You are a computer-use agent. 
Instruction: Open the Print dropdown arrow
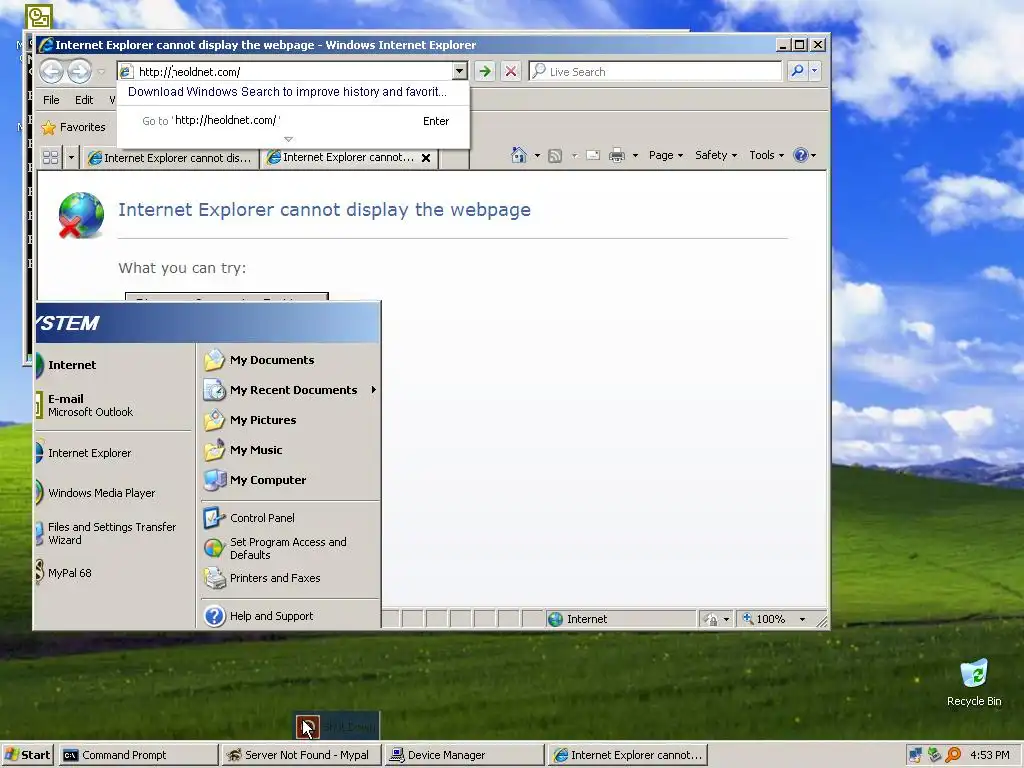[635, 155]
